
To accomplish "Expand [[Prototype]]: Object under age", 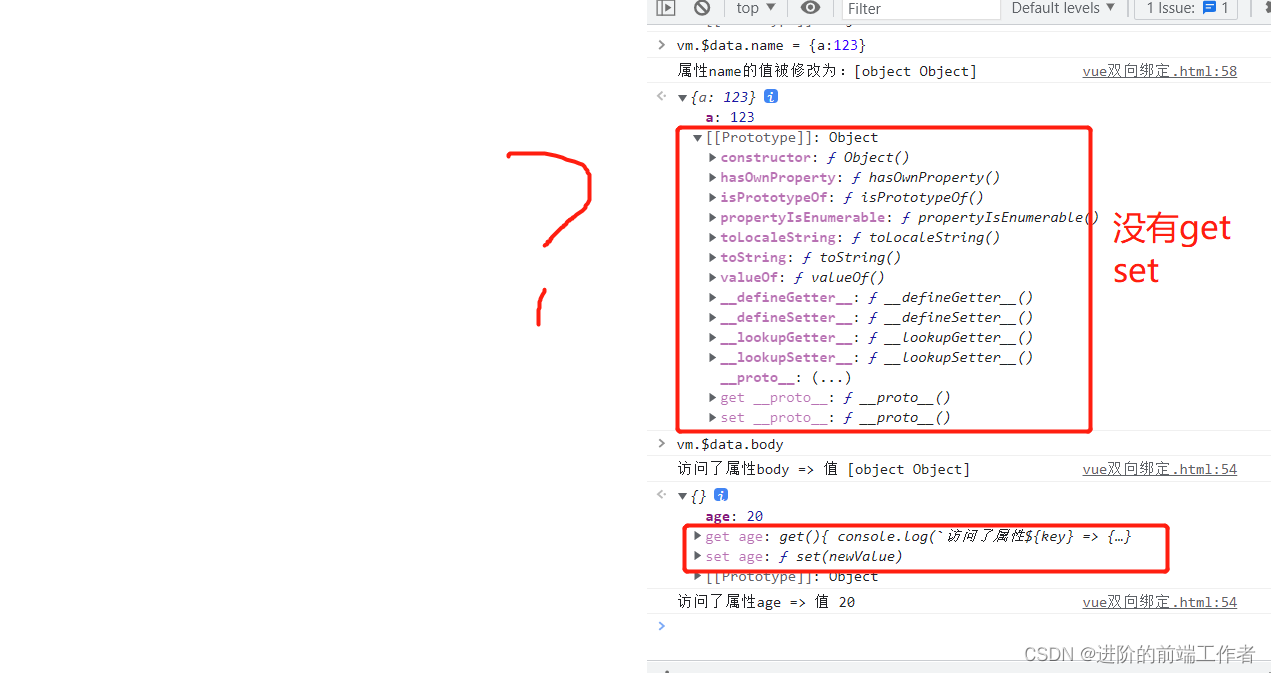I will coord(698,577).
